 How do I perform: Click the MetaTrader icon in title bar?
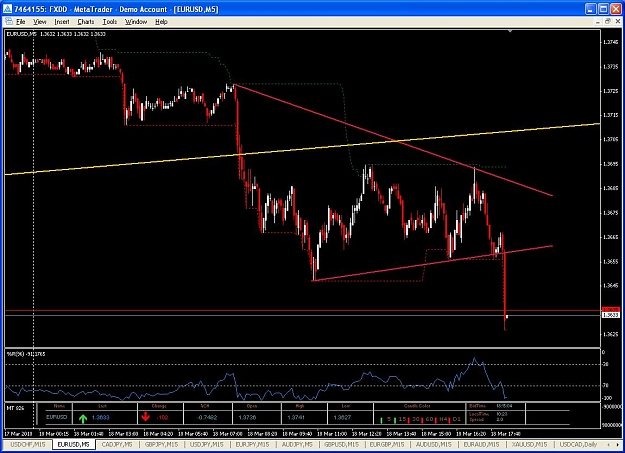[7, 9]
